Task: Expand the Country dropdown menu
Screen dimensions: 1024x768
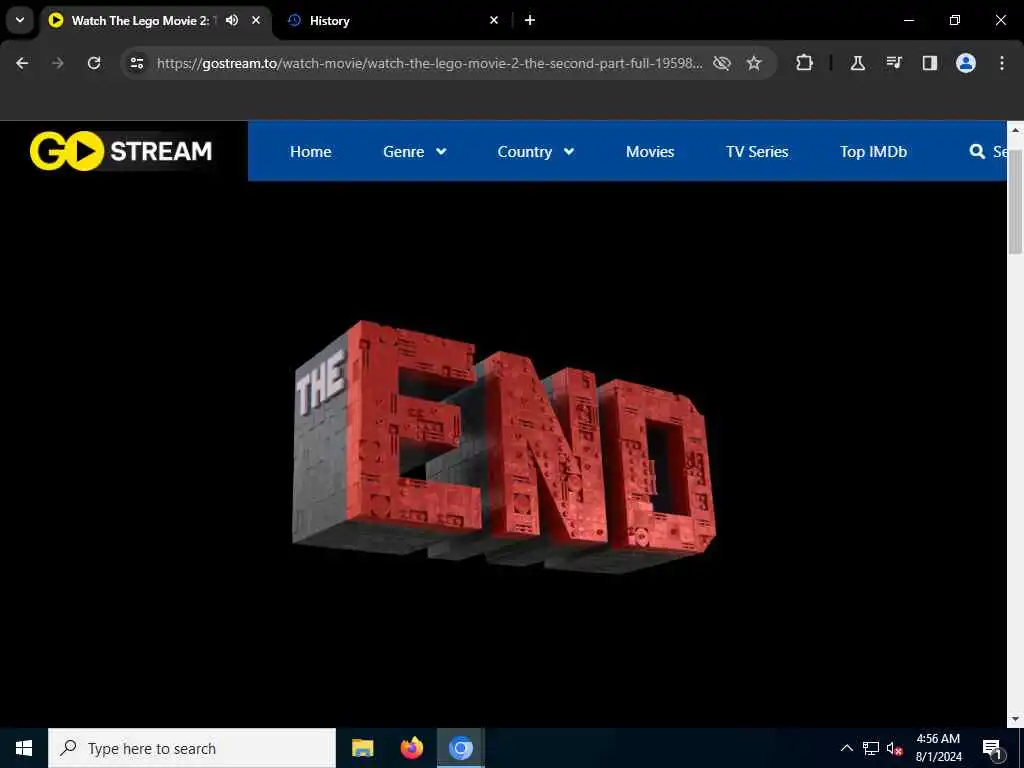Action: (536, 152)
